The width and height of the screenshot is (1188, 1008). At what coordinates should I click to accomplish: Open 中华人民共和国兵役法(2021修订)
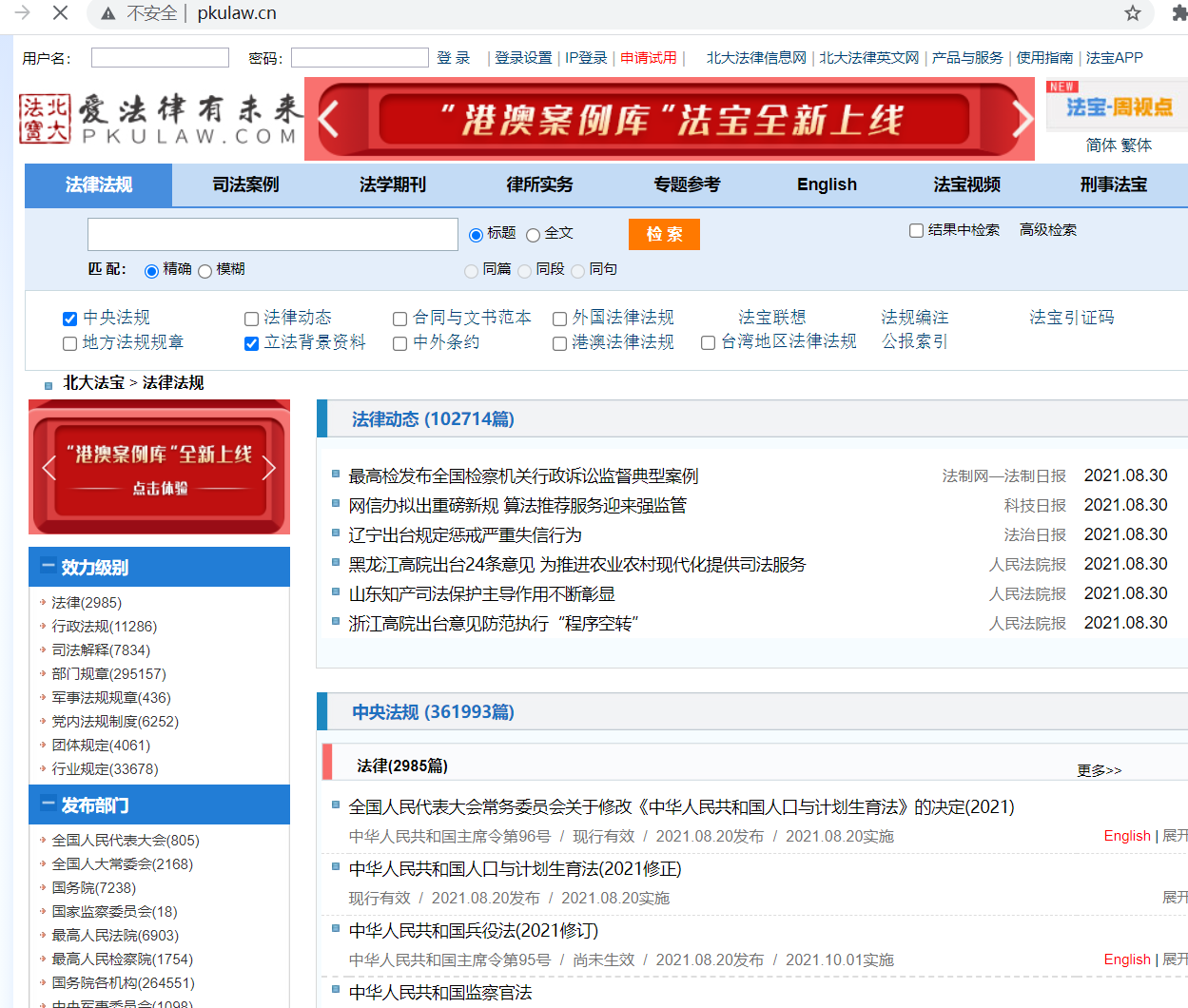point(474,931)
